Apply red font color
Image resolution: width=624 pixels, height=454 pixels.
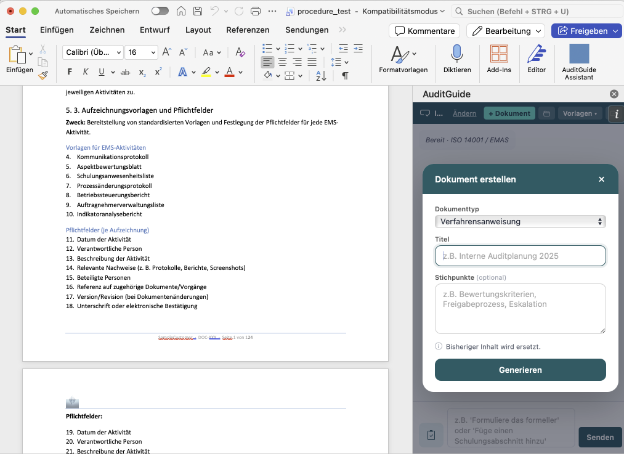point(230,72)
